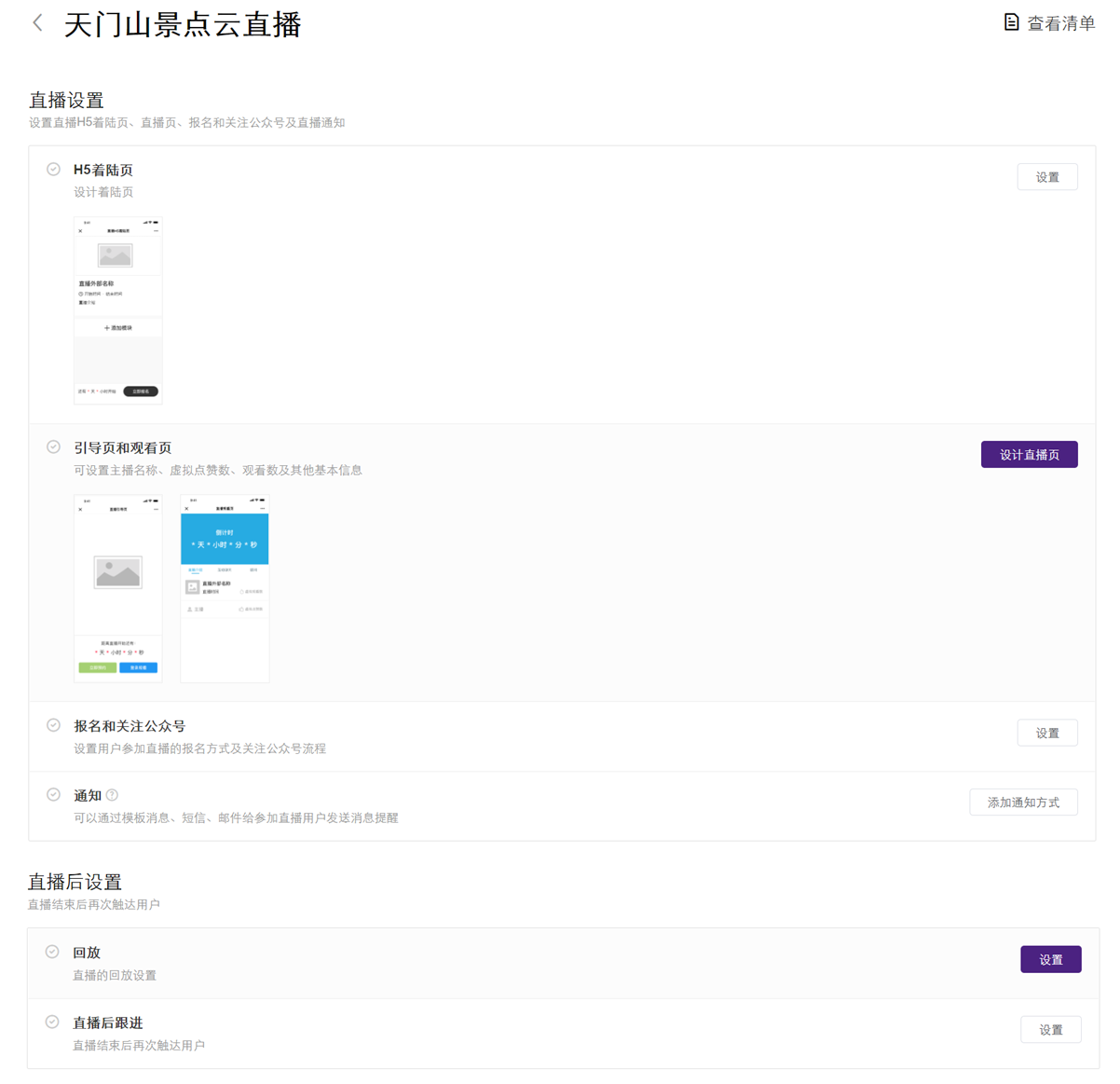Click 添加模块 in the H5 landing preview
This screenshot has width=1120, height=1084.
[118, 328]
